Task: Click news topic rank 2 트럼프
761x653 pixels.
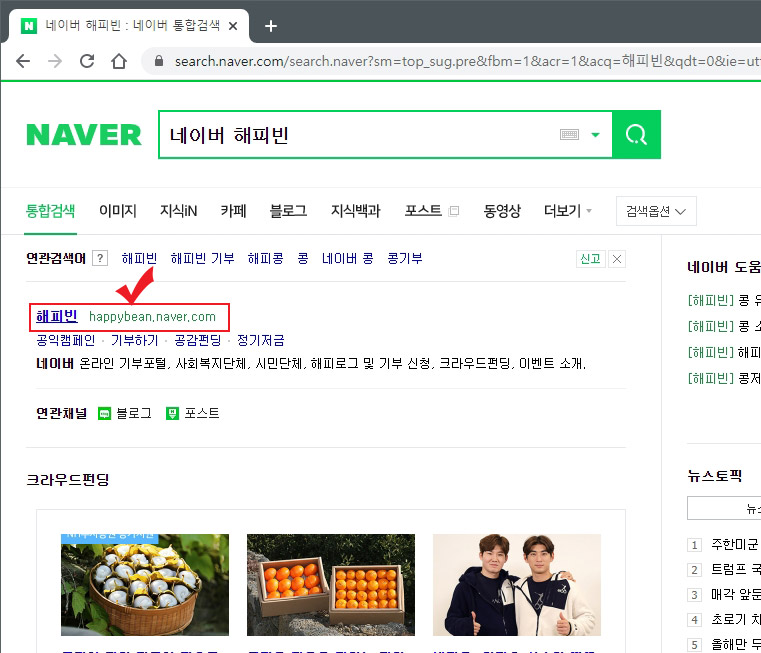Action: tap(735, 569)
